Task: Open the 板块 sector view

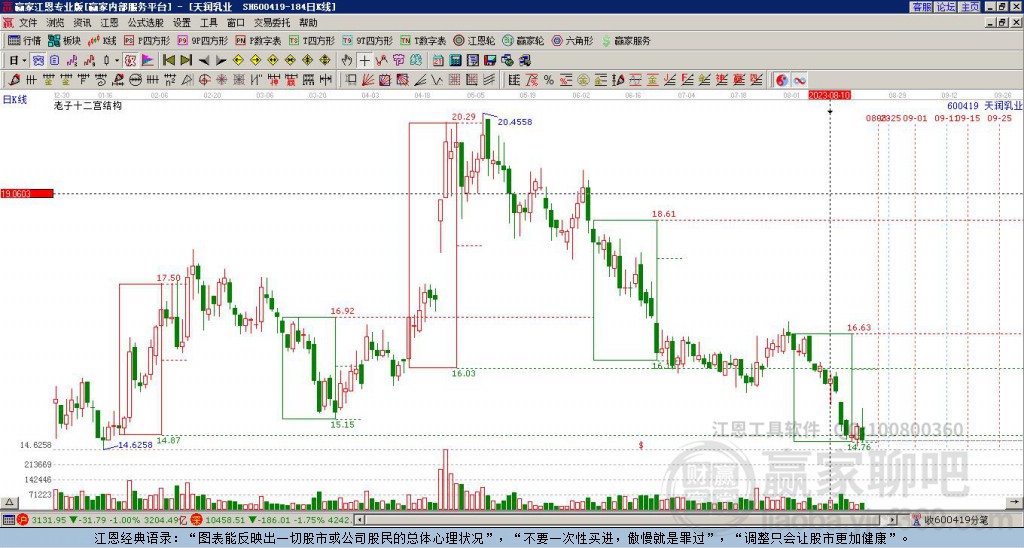Action: [65, 40]
